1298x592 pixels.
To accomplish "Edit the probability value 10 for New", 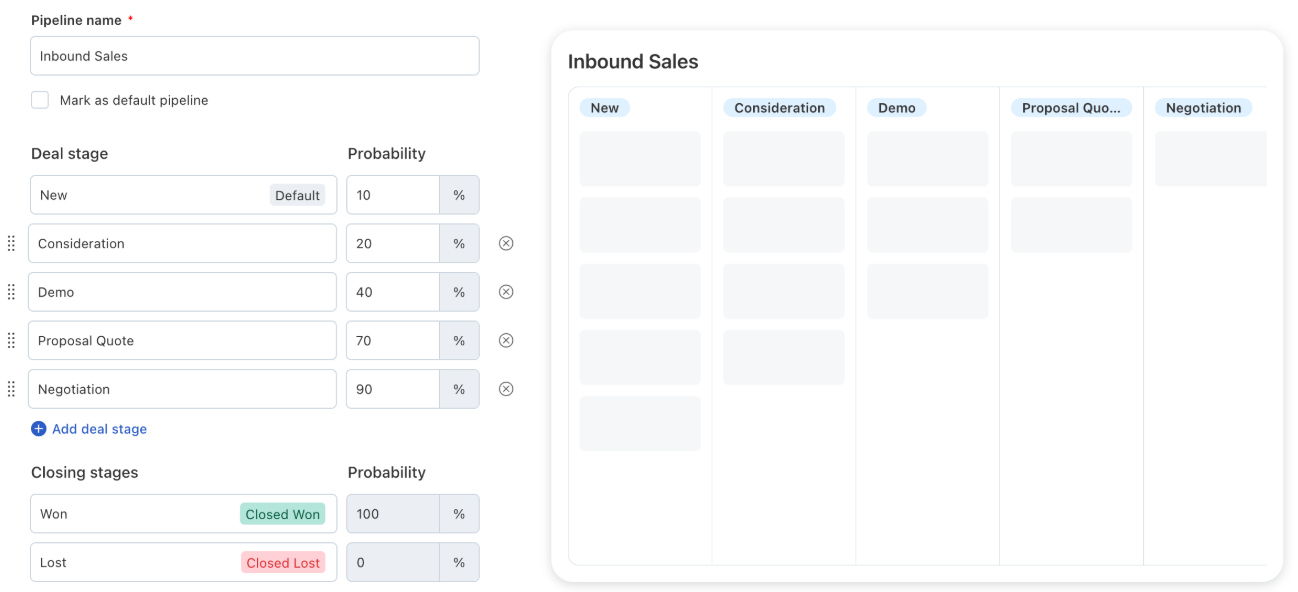I will coord(393,195).
